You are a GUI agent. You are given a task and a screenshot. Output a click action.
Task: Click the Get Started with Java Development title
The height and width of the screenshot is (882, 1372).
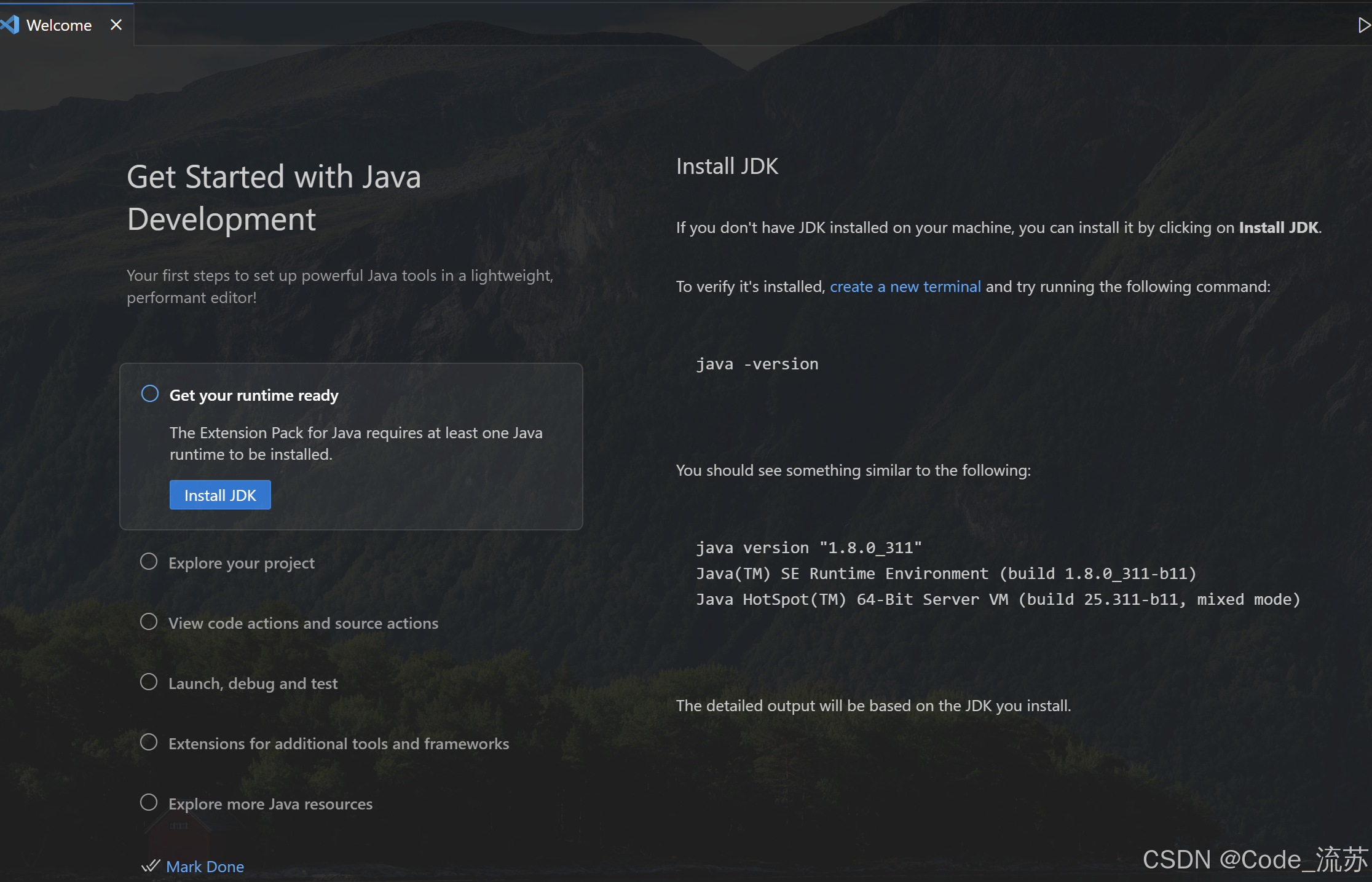pyautogui.click(x=274, y=198)
